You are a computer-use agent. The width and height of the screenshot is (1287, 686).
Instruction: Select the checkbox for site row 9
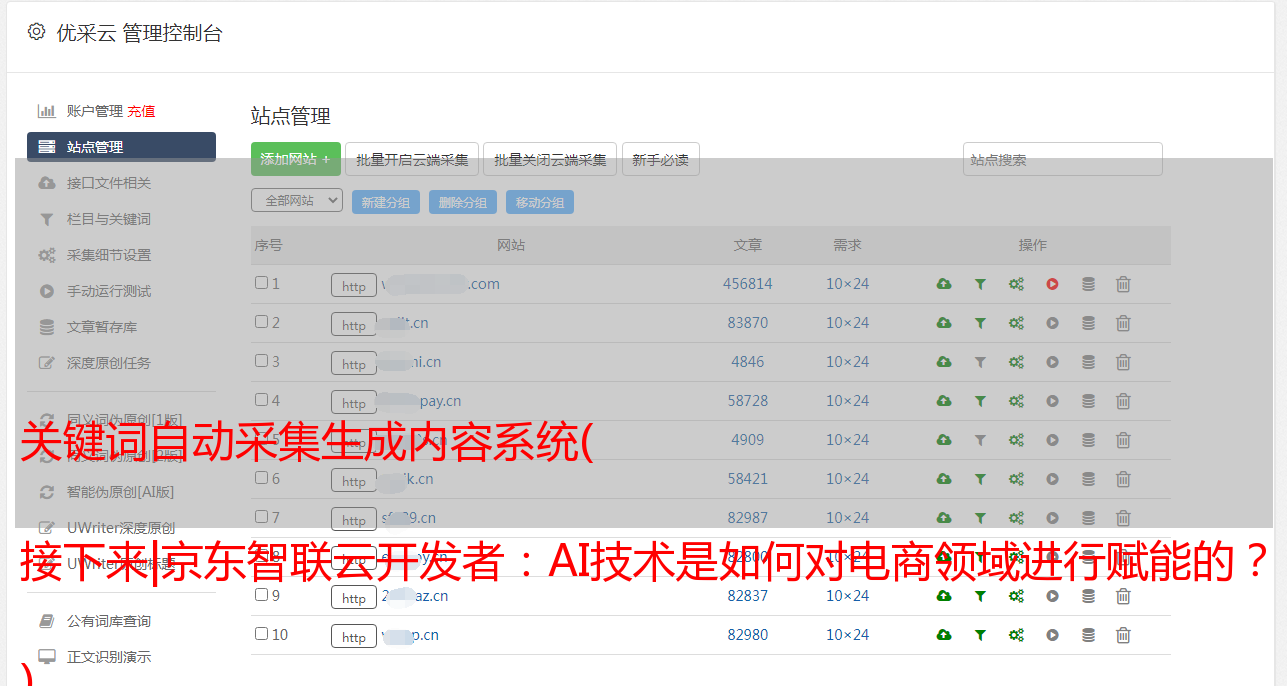[261, 595]
